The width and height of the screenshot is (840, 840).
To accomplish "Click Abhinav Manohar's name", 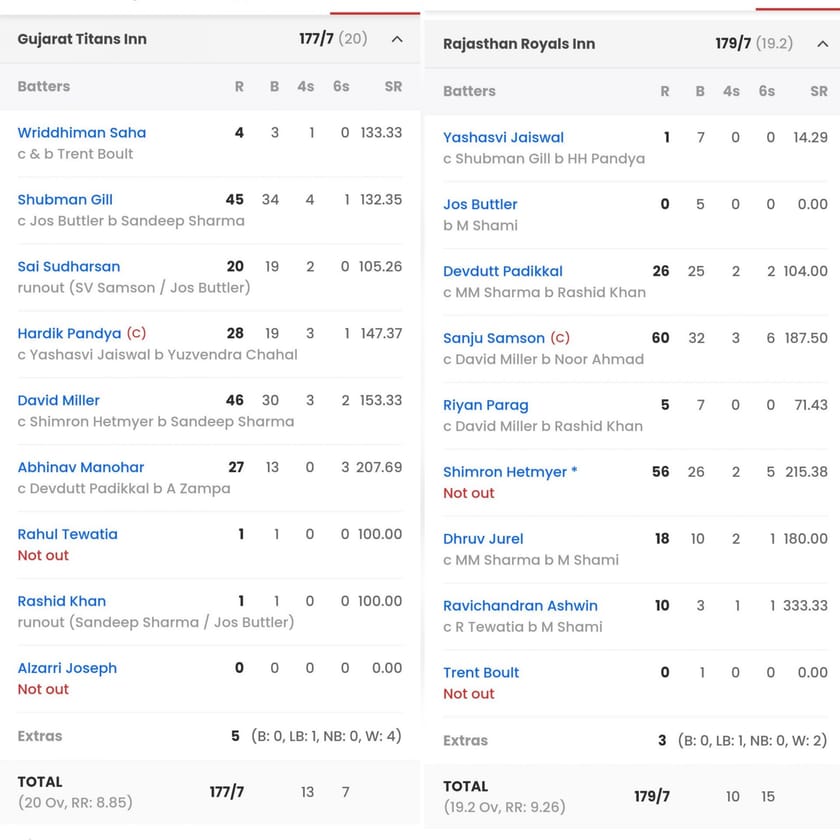I will pos(80,467).
